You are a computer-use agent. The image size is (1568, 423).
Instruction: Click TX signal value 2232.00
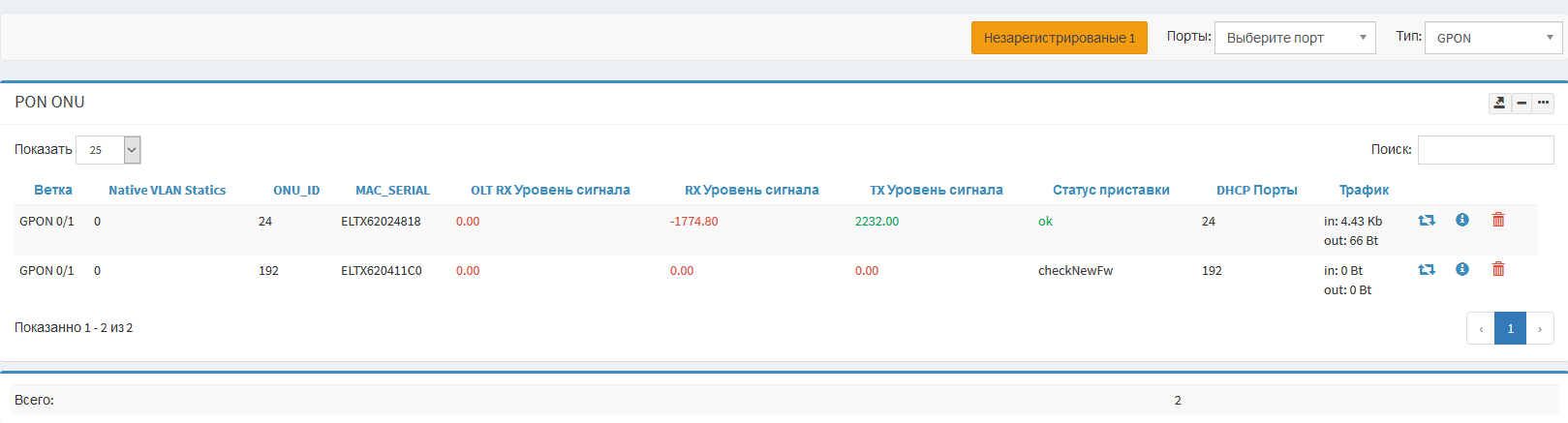pos(876,222)
